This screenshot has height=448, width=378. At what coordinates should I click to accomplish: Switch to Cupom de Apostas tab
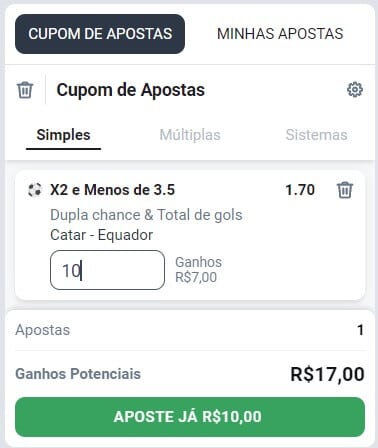pos(100,34)
